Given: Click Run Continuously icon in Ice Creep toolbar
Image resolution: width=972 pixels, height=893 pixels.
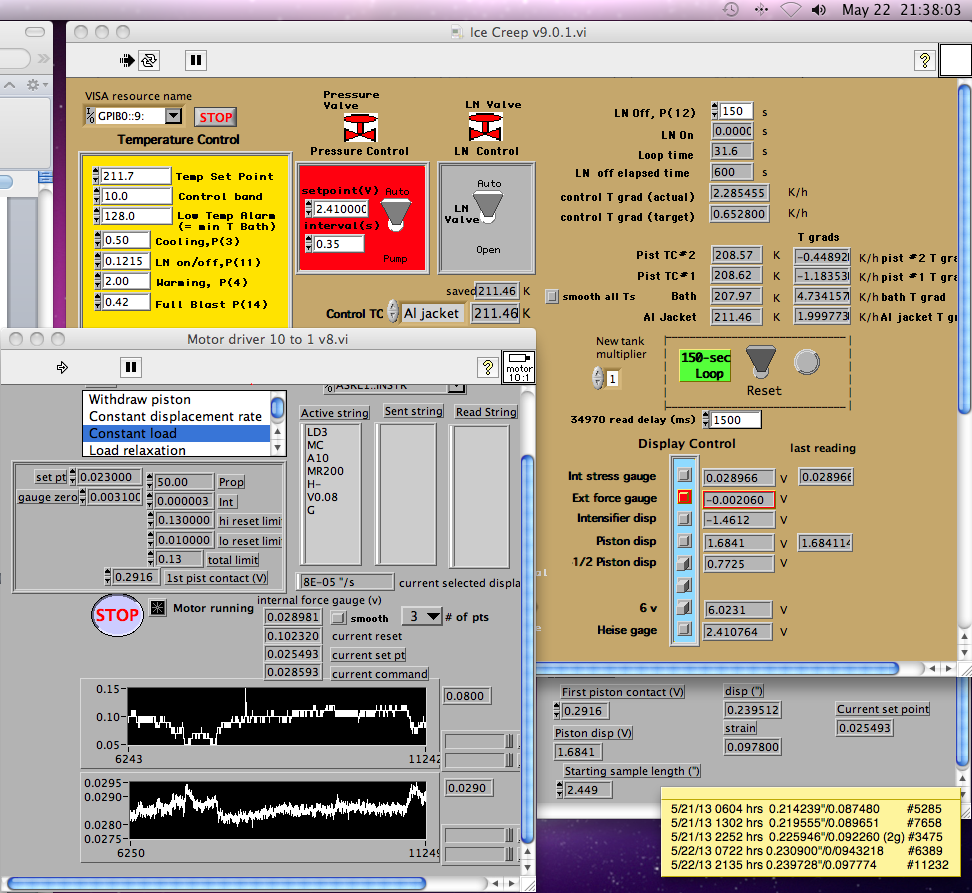Looking at the screenshot, I should tap(149, 60).
